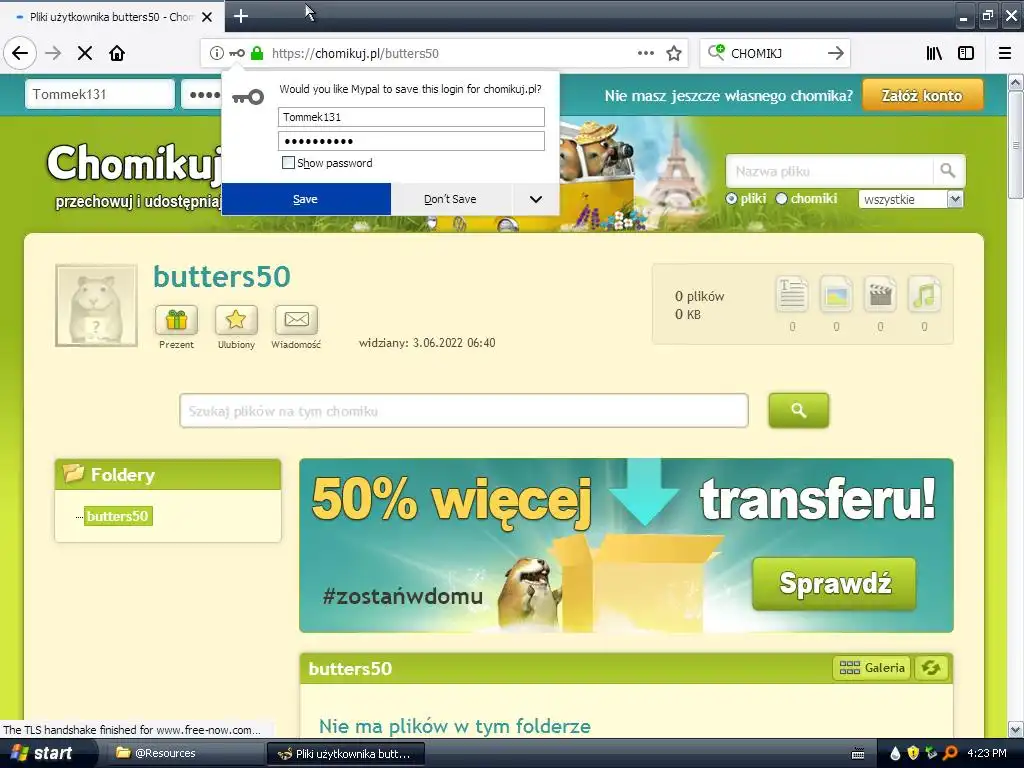Go back with the browser back arrow
1024x768 pixels.
[x=20, y=53]
